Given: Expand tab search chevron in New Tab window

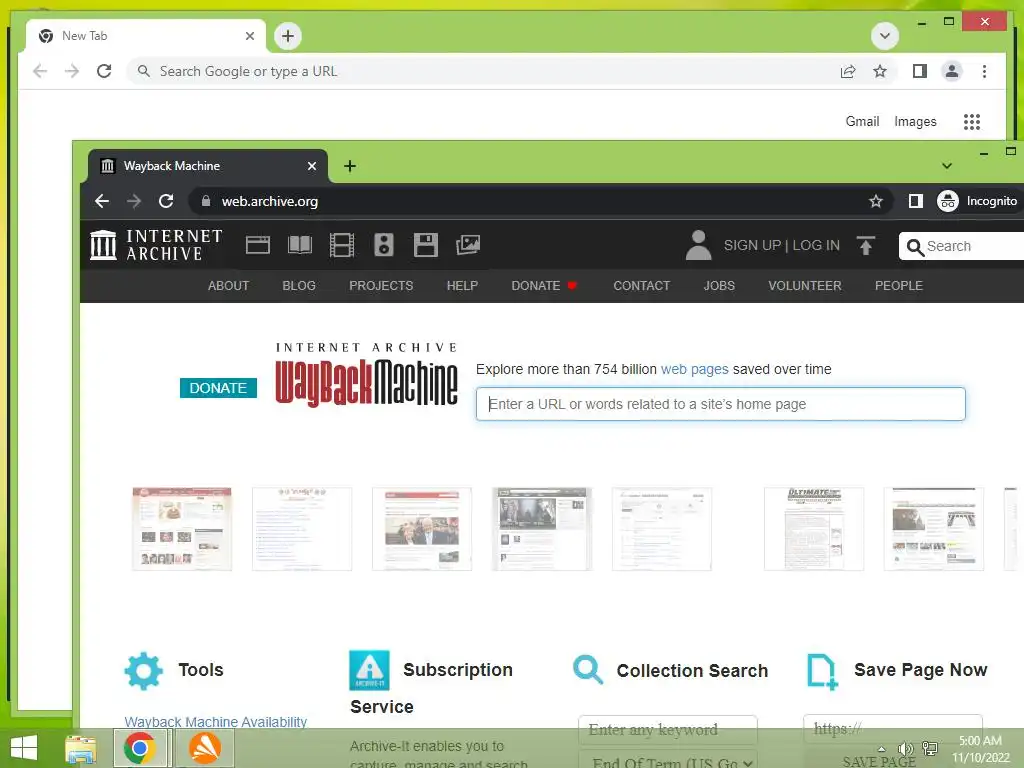Looking at the screenshot, I should tap(885, 36).
